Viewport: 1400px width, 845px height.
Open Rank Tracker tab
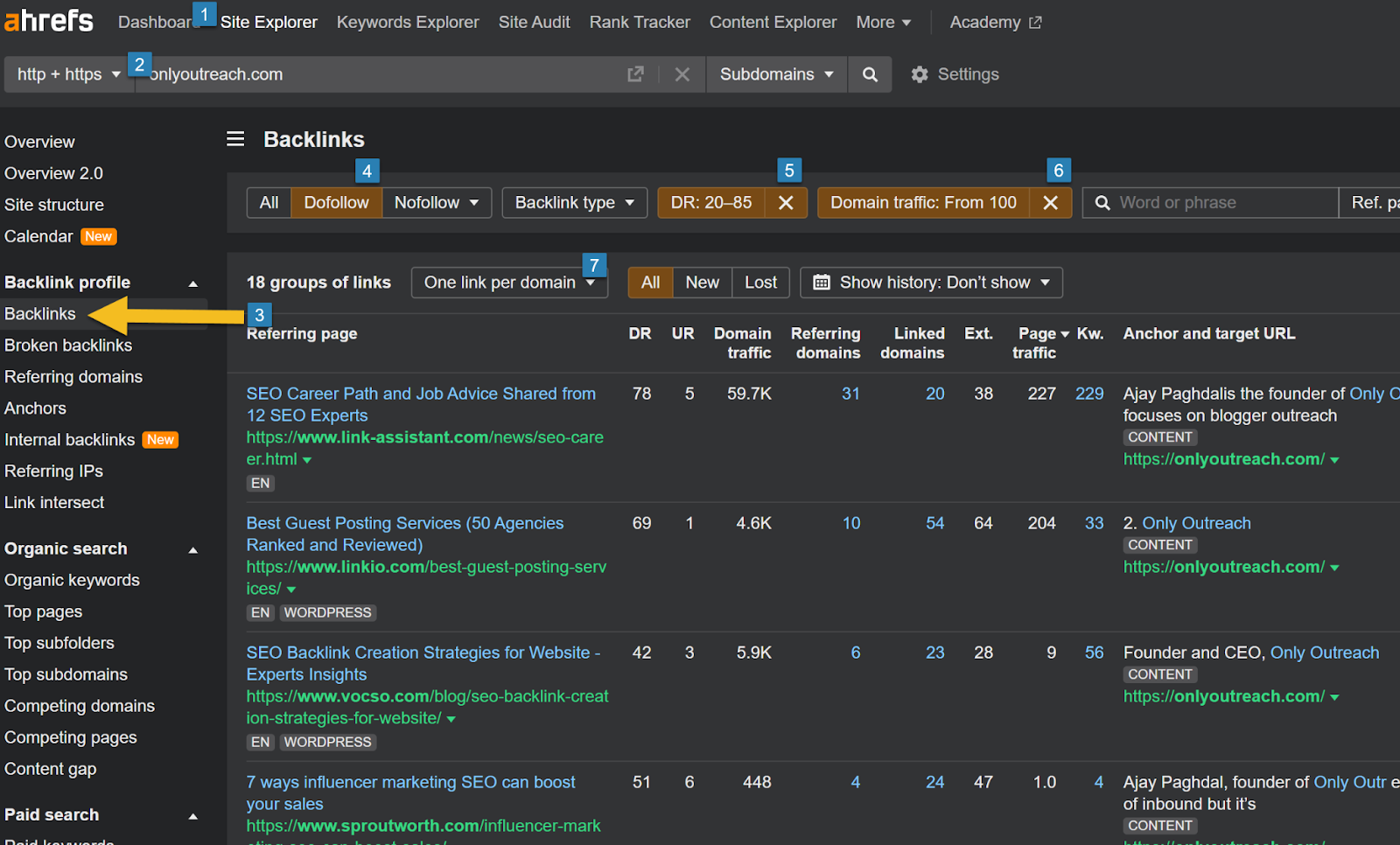click(x=640, y=23)
